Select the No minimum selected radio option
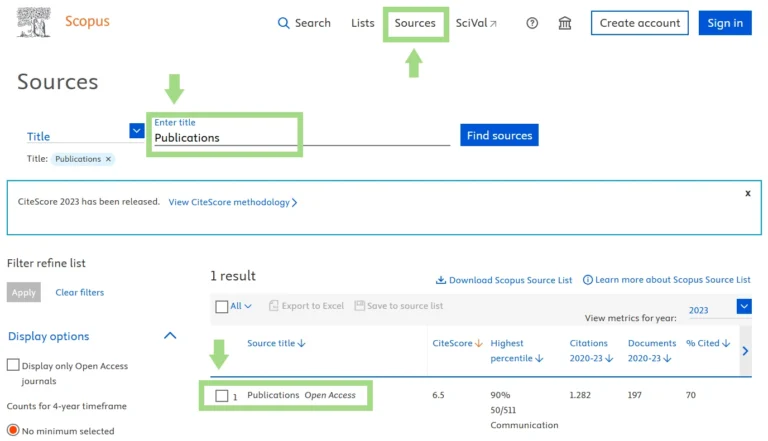The width and height of the screenshot is (768, 441). click(x=13, y=431)
